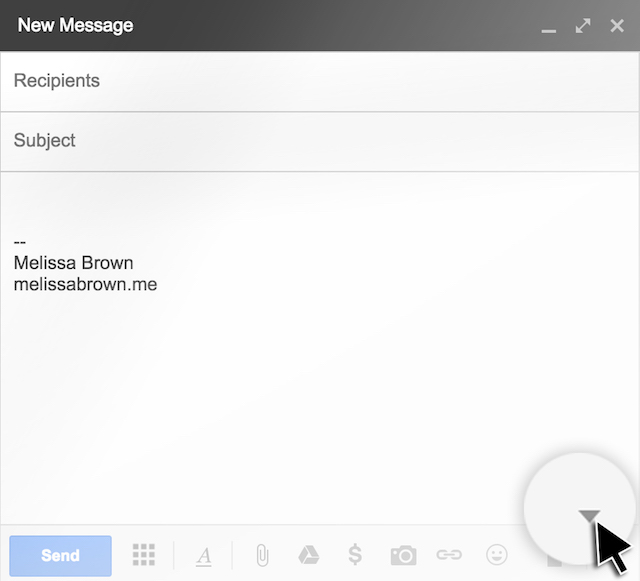
Task: Open the apps grid icon beside Send
Action: click(x=144, y=556)
